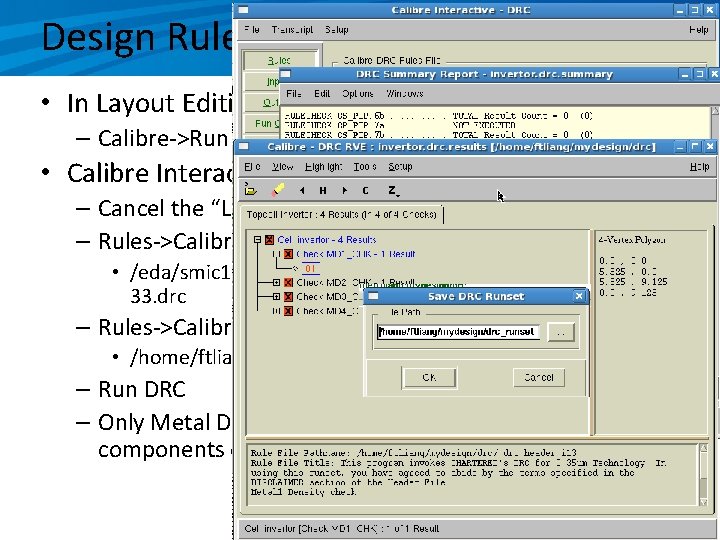The image size is (720, 540).
Task: Click the Z zoom button in RVE toolbar
Action: point(393,190)
